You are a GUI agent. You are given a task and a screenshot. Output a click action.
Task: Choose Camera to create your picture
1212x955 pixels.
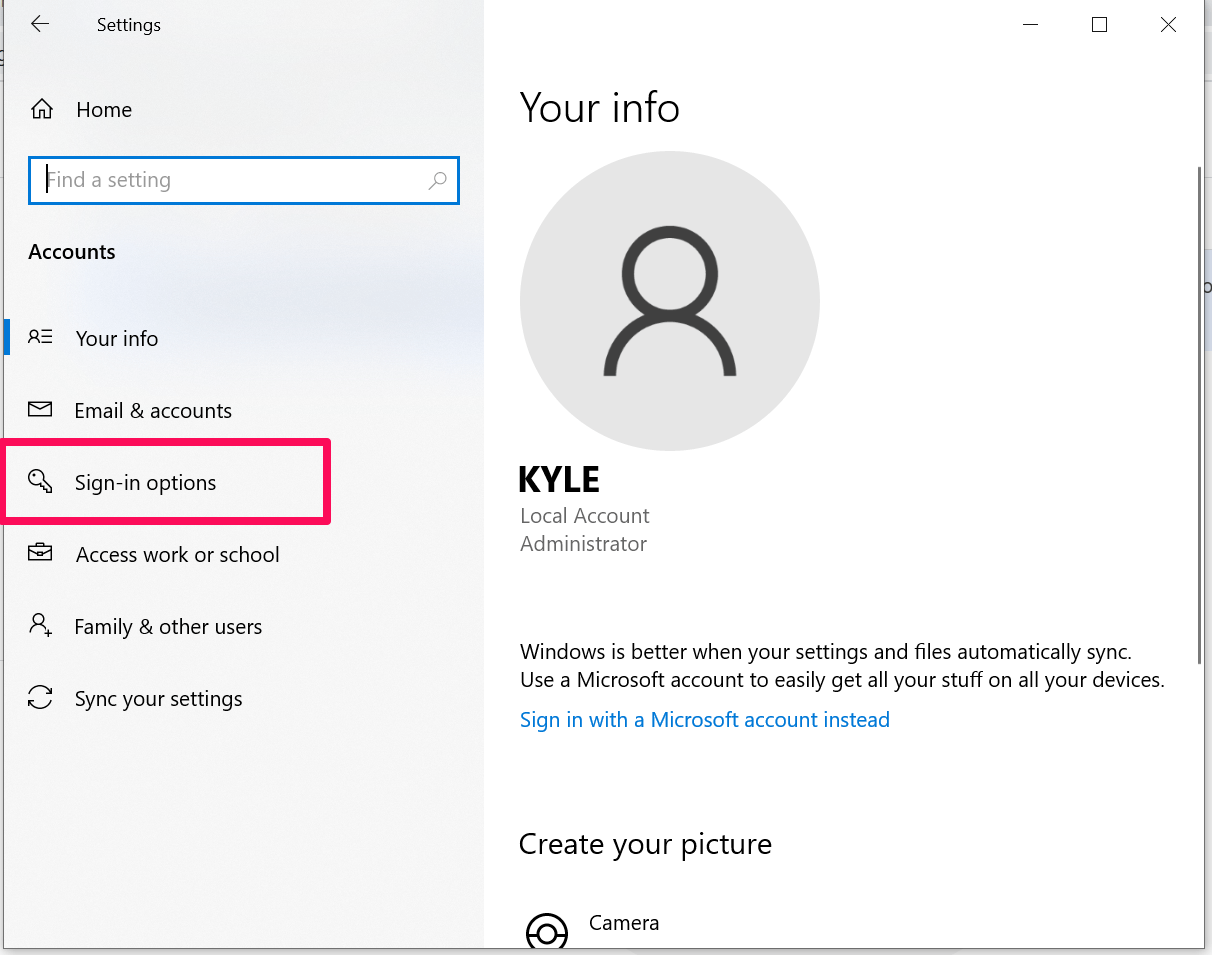click(624, 923)
